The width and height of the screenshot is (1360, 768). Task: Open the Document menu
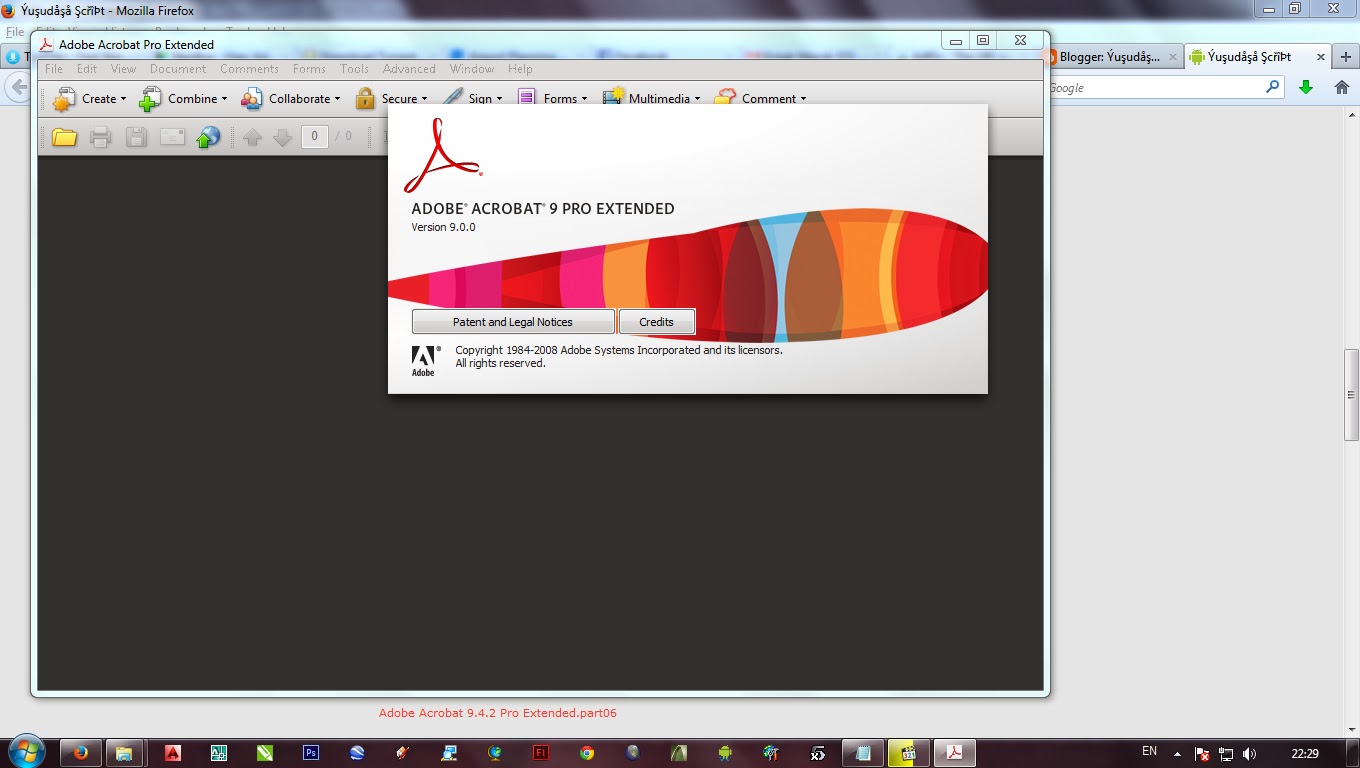[x=178, y=69]
